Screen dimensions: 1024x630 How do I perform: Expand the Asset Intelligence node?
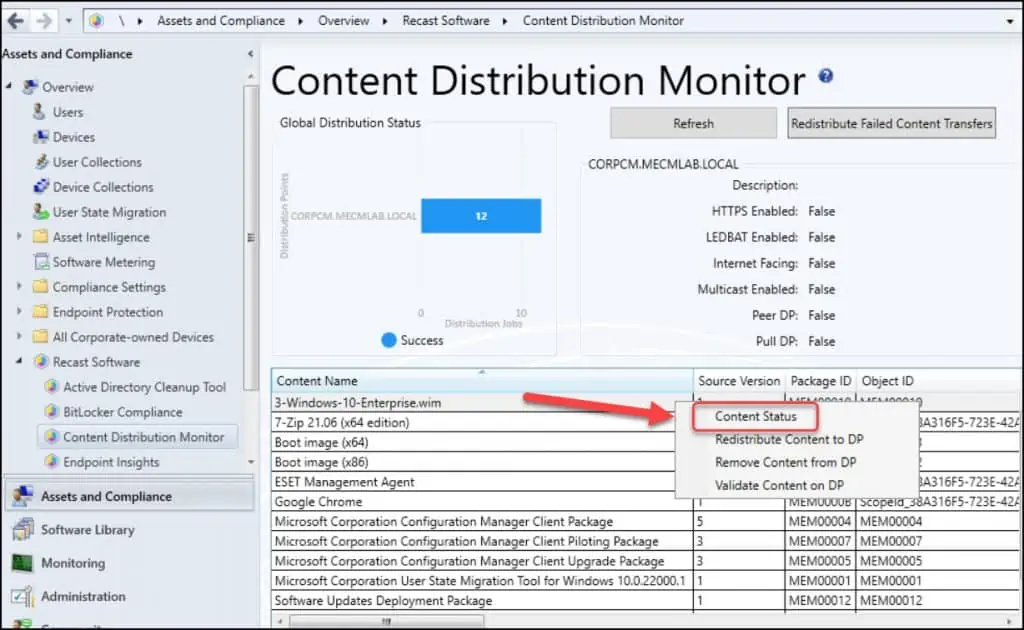coord(19,236)
